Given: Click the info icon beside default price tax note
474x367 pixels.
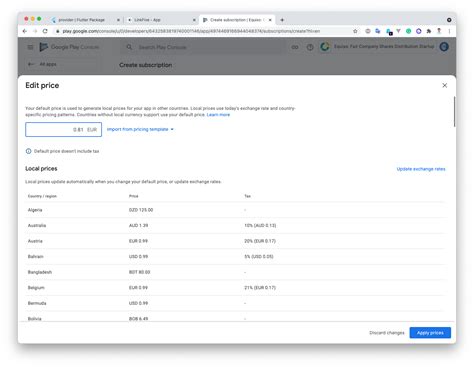Looking at the screenshot, I should [x=29, y=151].
